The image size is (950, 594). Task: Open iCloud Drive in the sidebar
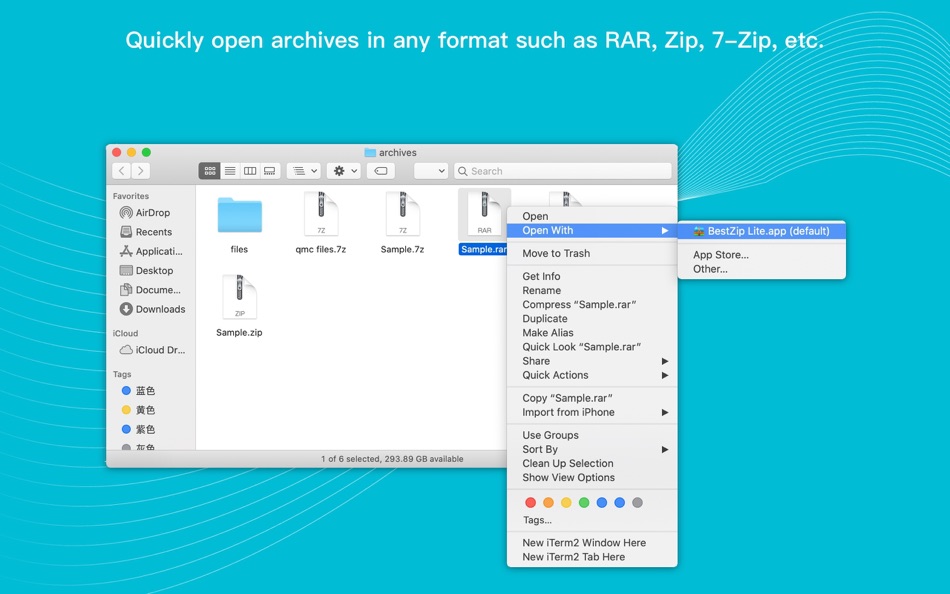(153, 350)
